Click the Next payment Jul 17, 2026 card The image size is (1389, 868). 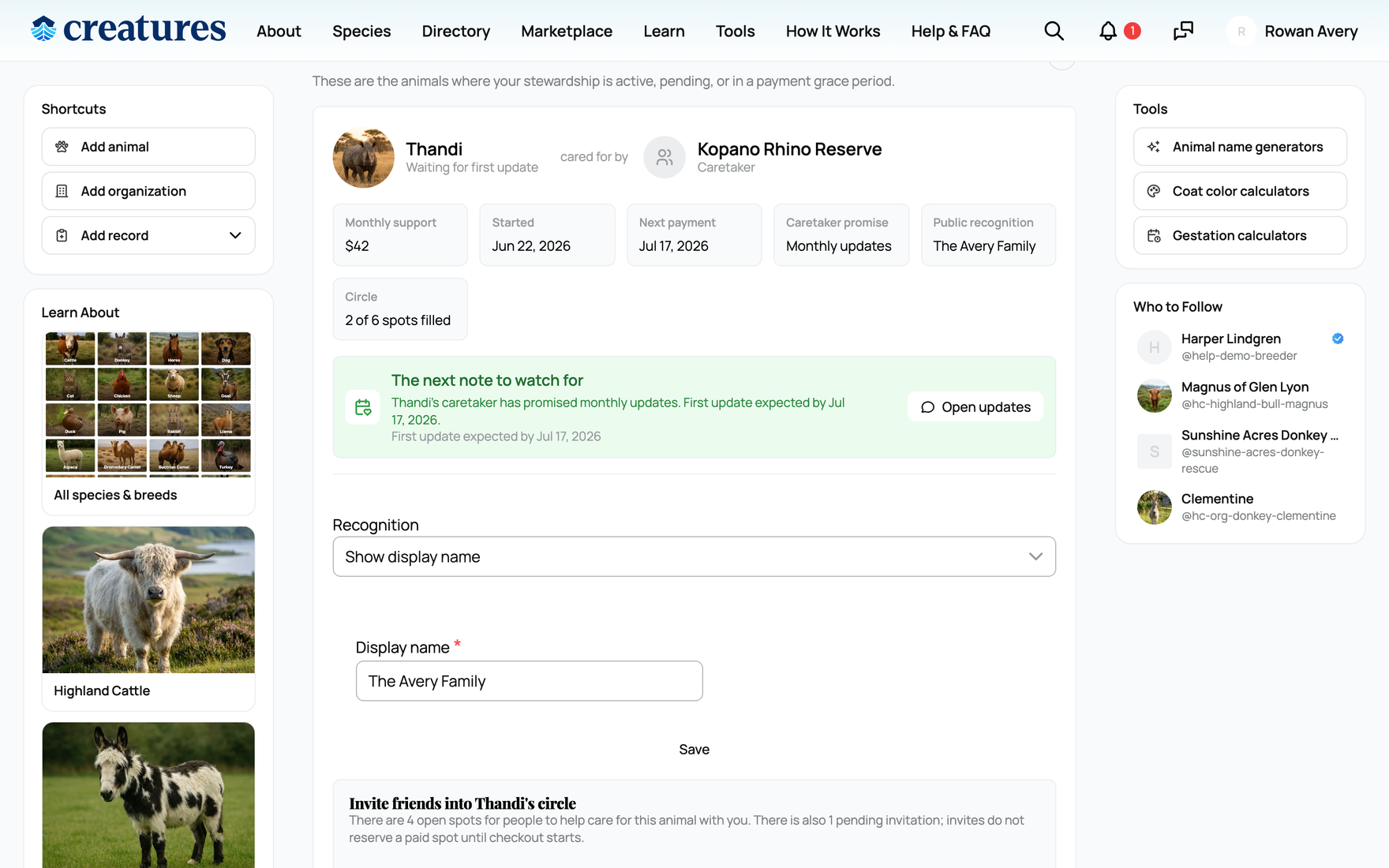click(694, 234)
